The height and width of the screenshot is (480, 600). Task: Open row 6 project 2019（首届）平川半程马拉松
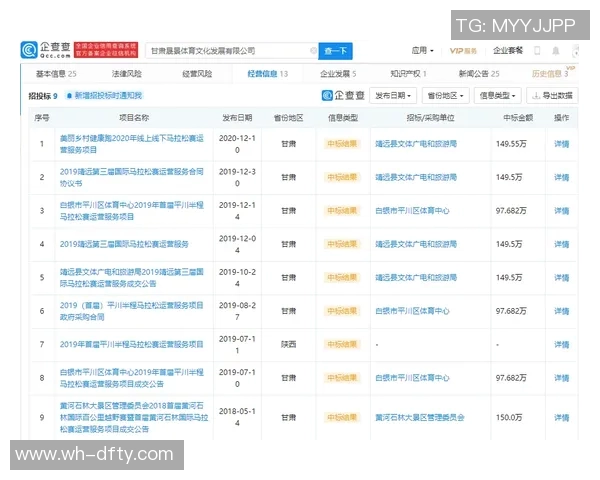132,311
